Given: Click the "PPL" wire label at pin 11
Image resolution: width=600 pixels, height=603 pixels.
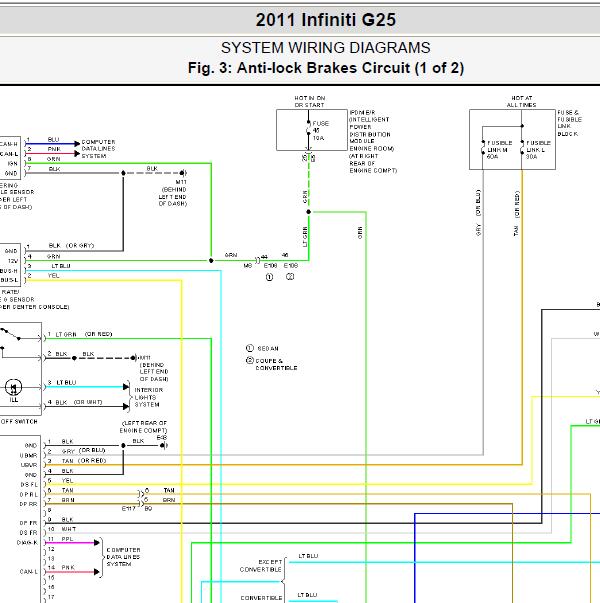Looking at the screenshot, I should tap(67, 539).
